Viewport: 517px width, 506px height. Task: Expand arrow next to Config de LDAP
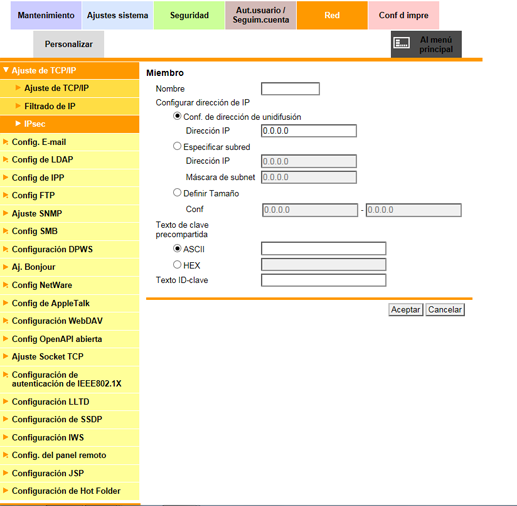pyautogui.click(x=5, y=159)
